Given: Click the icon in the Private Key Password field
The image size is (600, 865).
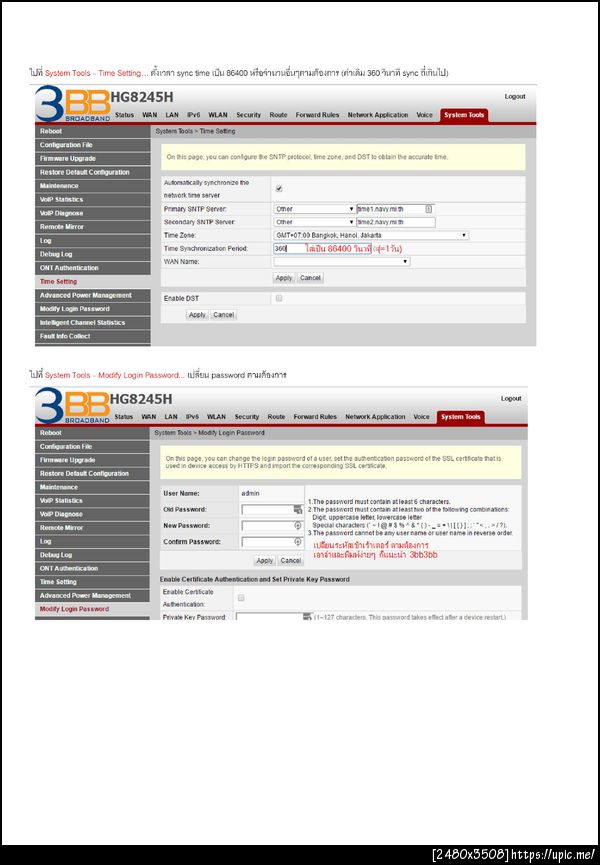Looking at the screenshot, I should click(x=307, y=617).
